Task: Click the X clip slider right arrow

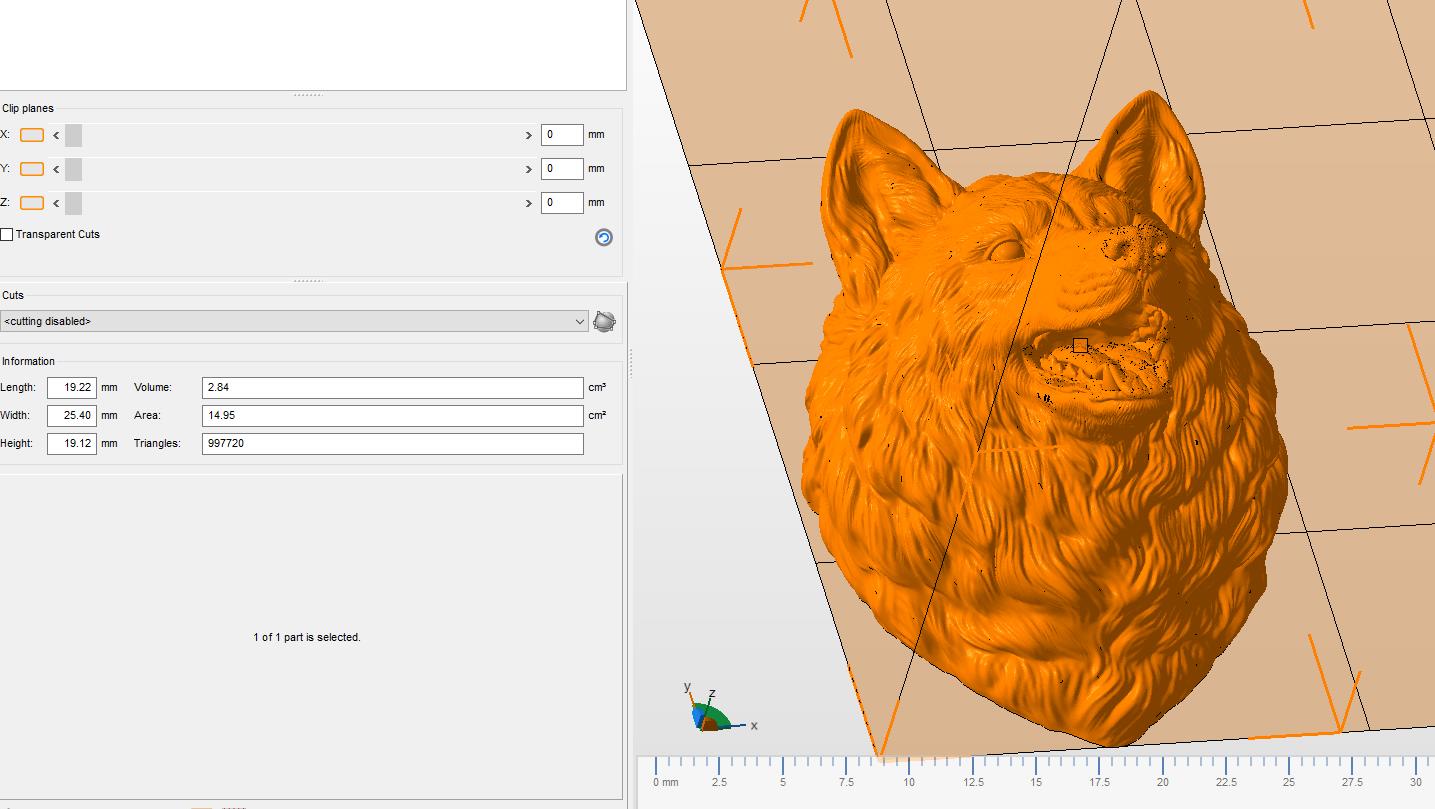Action: pos(529,135)
